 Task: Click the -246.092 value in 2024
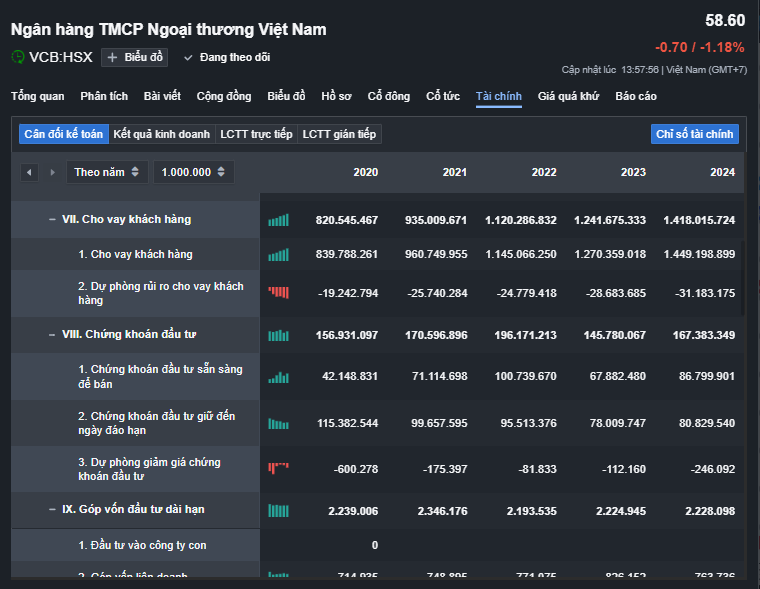713,469
